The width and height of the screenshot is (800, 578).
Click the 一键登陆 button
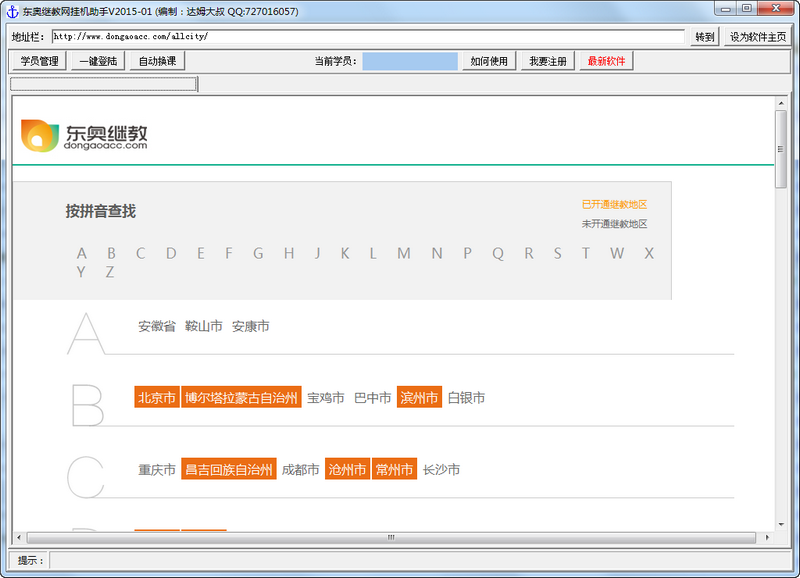tap(97, 60)
